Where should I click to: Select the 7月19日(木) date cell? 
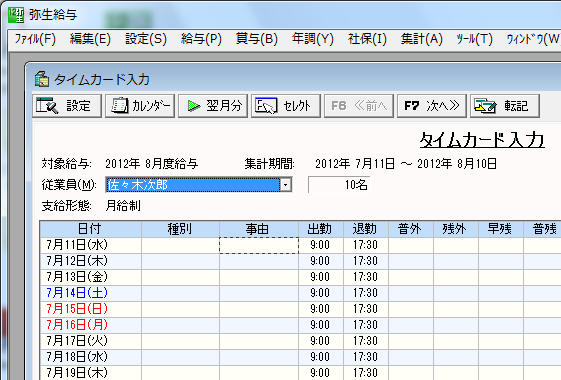tap(91, 372)
